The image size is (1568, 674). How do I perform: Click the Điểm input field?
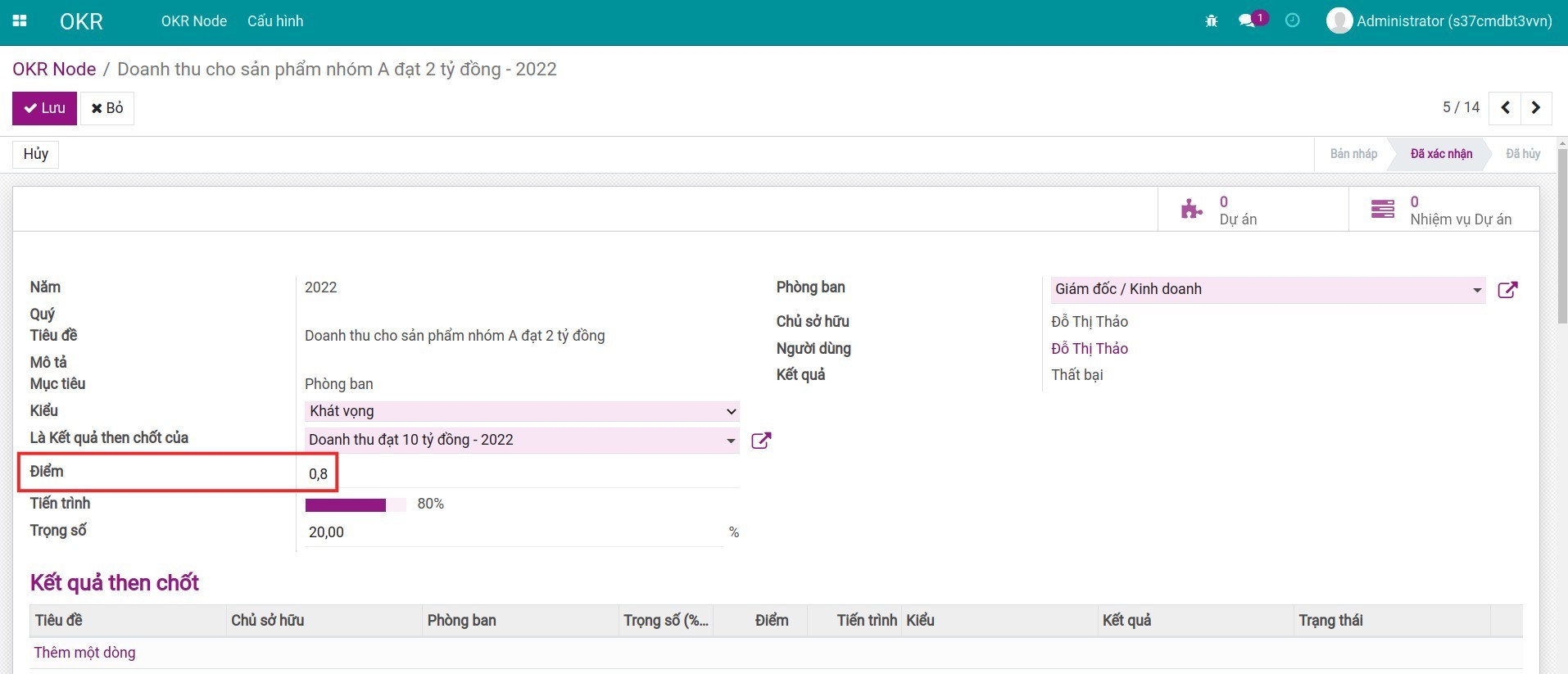click(521, 474)
